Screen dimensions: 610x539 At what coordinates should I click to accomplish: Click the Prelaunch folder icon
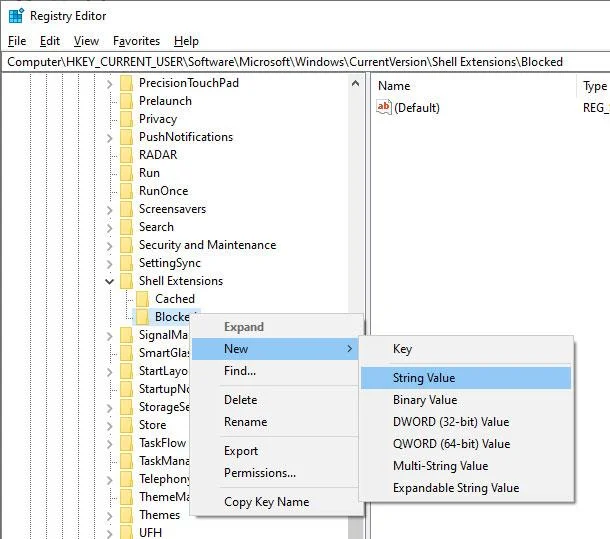click(126, 101)
